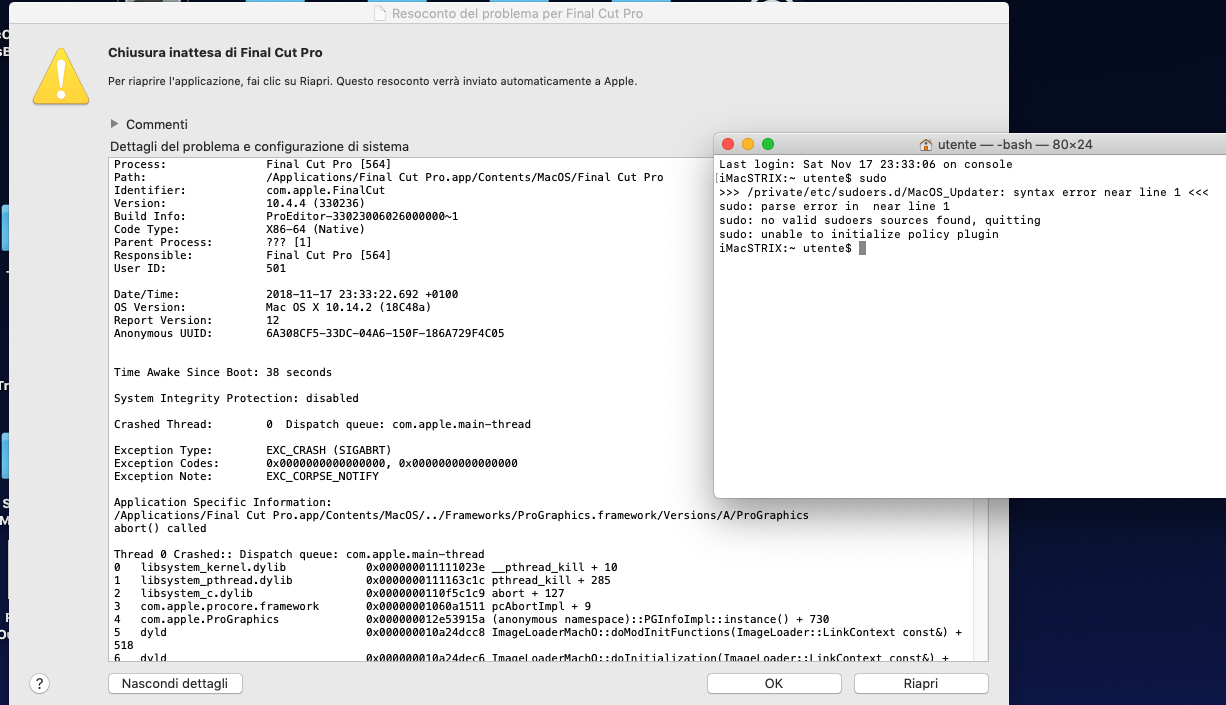Click the 'abort() called' line

(x=160, y=528)
